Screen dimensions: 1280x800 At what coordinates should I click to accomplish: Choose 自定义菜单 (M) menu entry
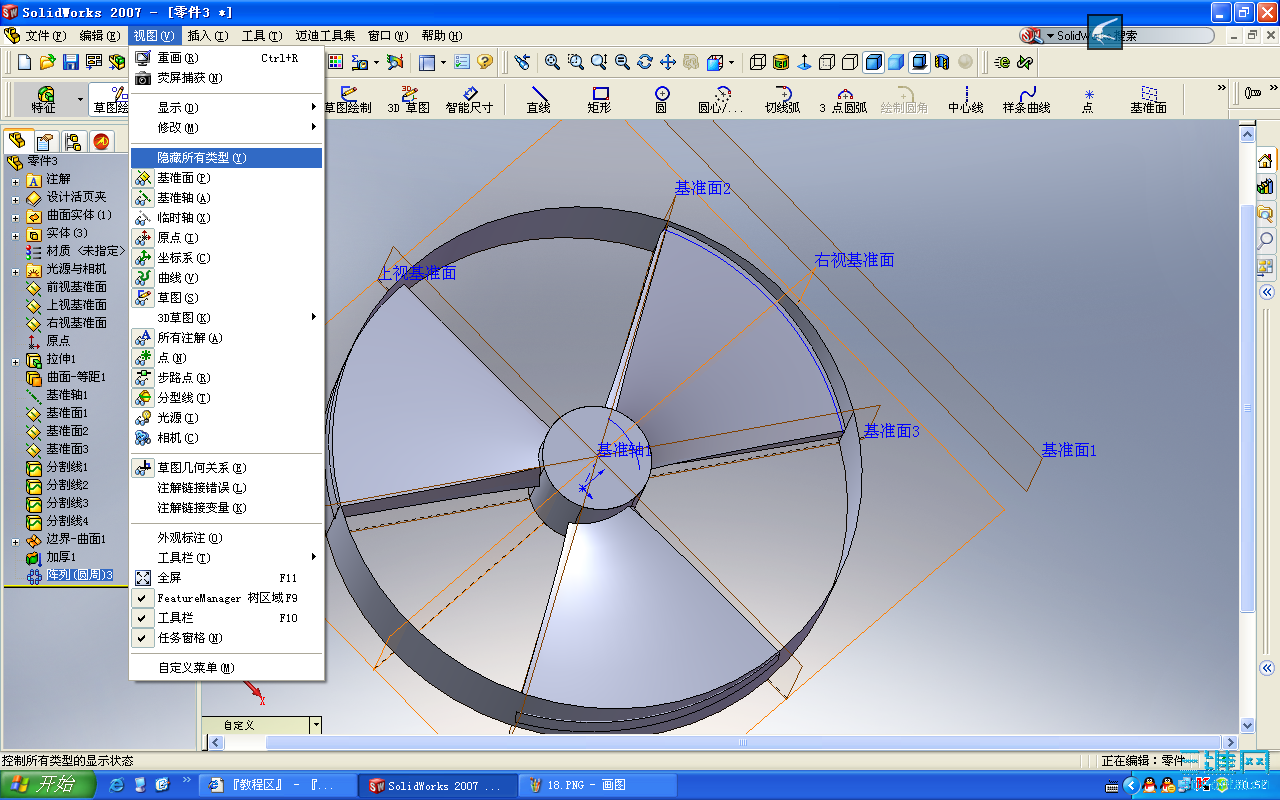pyautogui.click(x=226, y=668)
